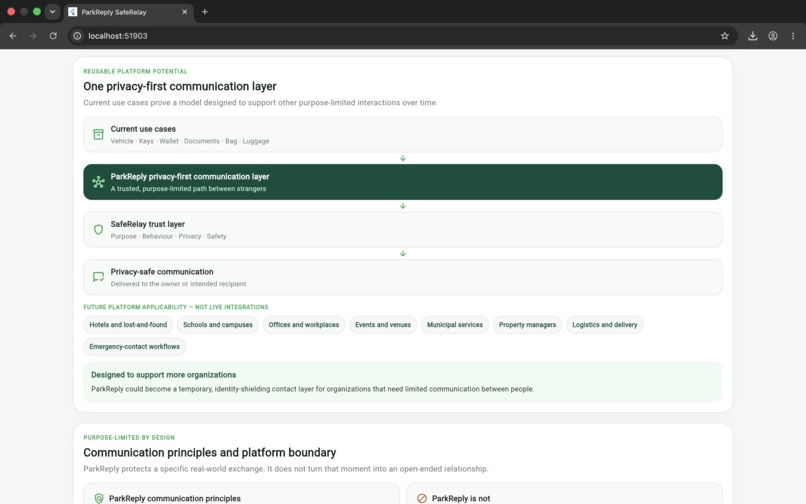This screenshot has height=504, width=806.
Task: Select the Current use cases card
Action: tap(402, 134)
